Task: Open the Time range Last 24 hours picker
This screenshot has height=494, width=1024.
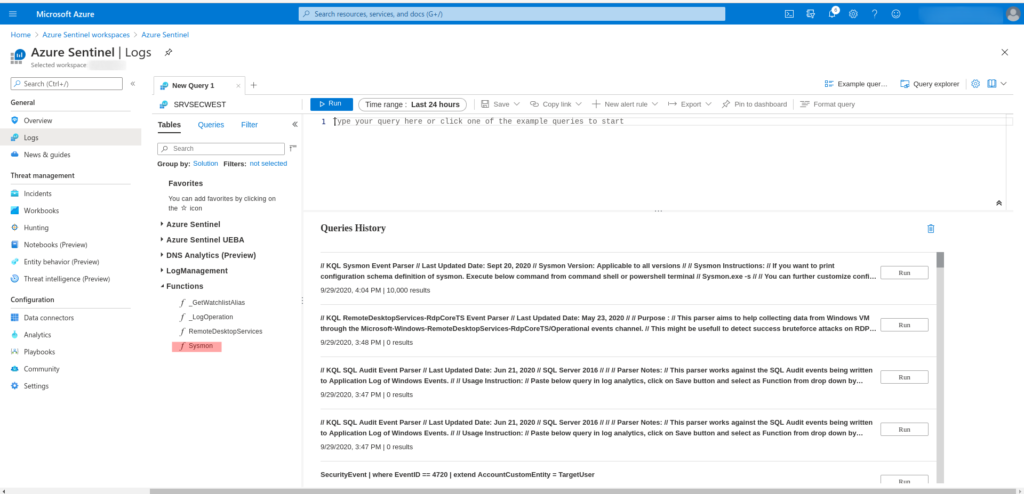Action: click(x=412, y=104)
